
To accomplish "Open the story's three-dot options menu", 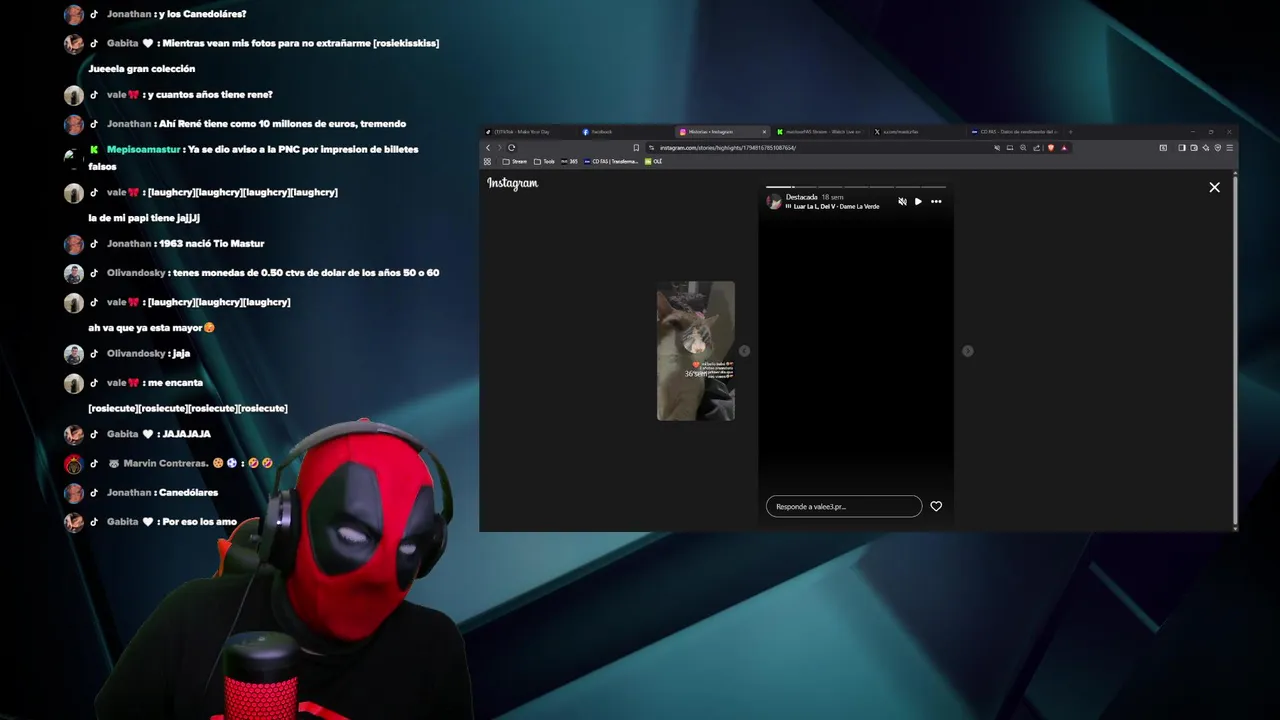I will tap(936, 202).
